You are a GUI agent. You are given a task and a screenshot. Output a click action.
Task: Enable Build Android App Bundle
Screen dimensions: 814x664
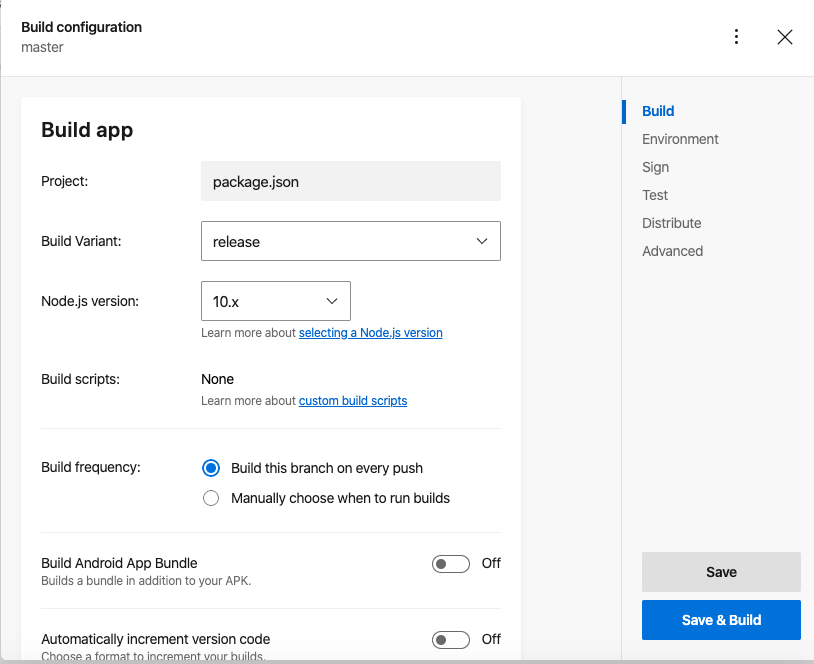pyautogui.click(x=450, y=563)
